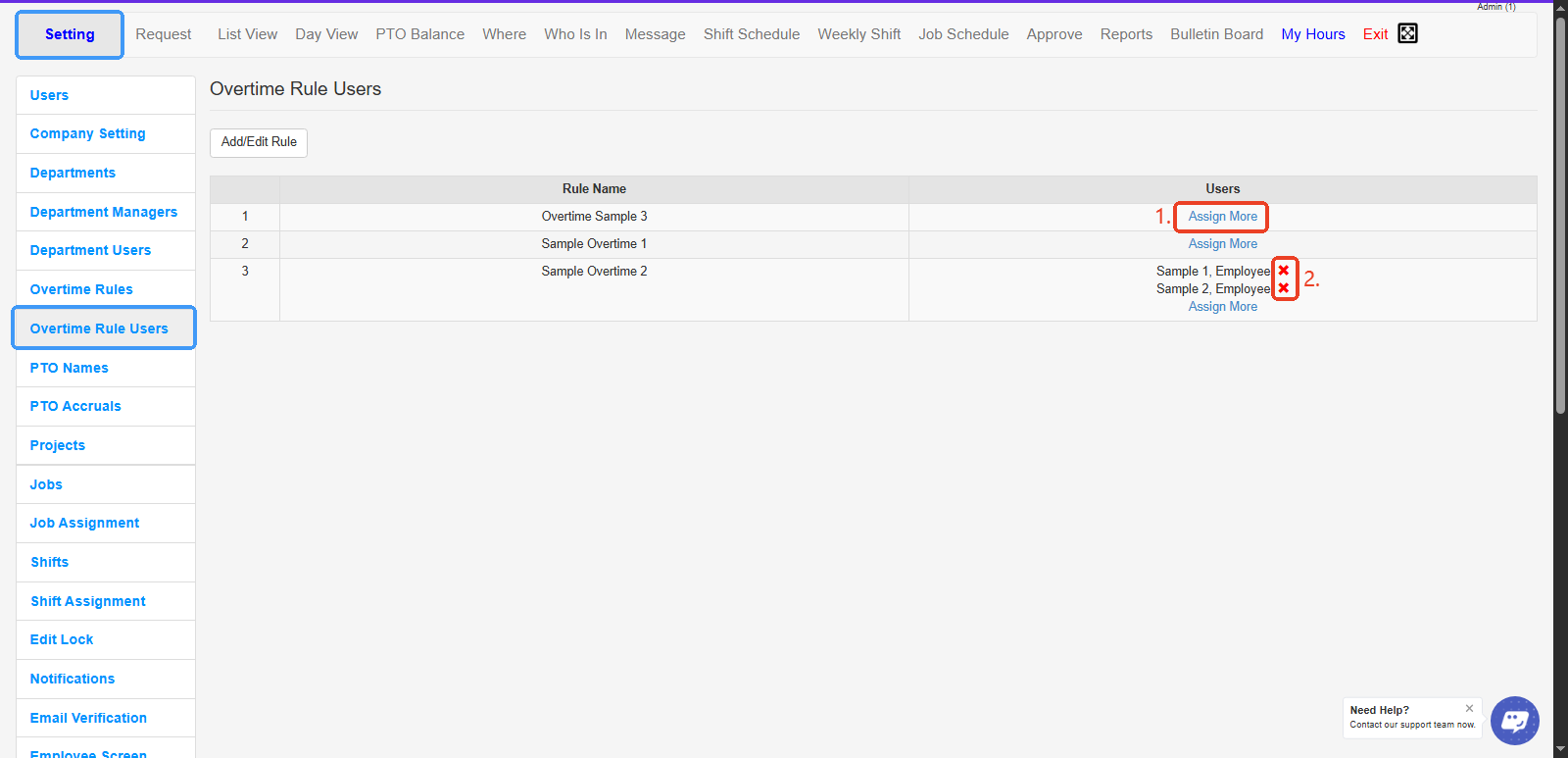The height and width of the screenshot is (758, 1568).
Task: Open Department Managers settings
Action: point(104,212)
